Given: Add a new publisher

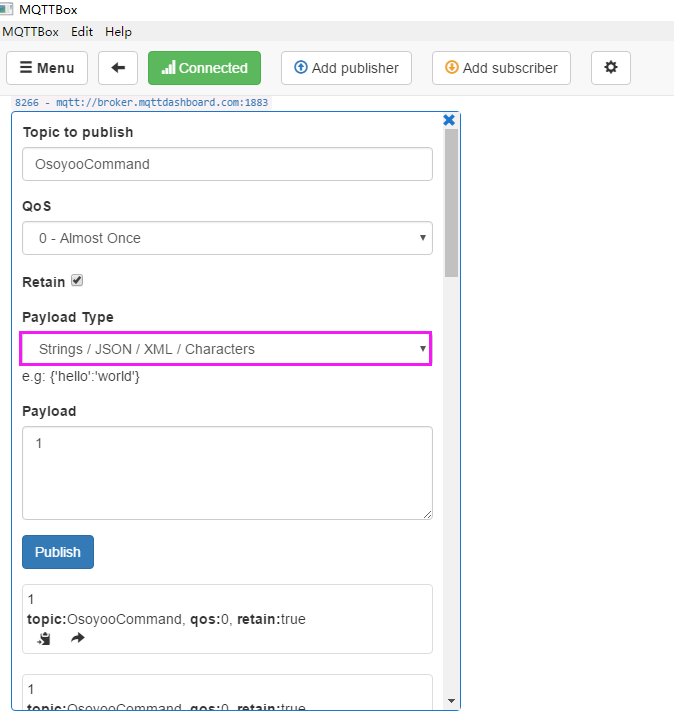Looking at the screenshot, I should pyautogui.click(x=346, y=68).
